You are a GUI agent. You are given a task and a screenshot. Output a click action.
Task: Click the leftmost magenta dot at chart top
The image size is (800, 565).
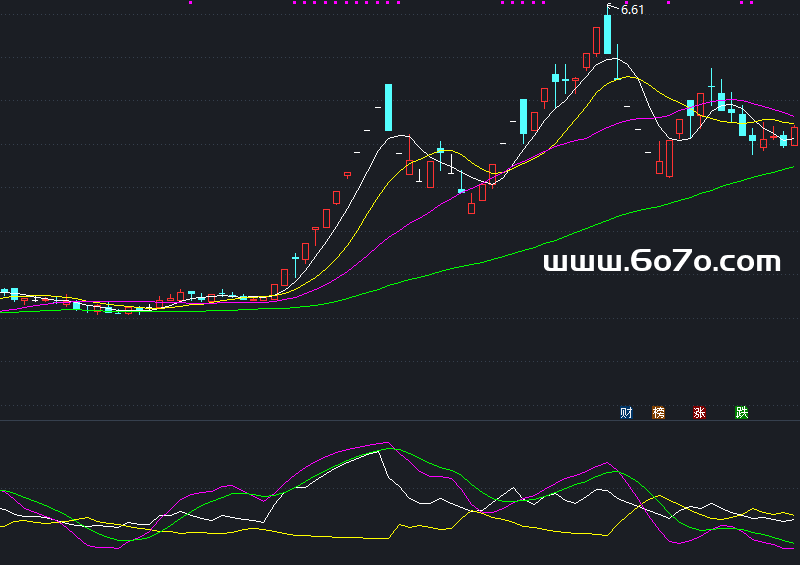(x=190, y=3)
